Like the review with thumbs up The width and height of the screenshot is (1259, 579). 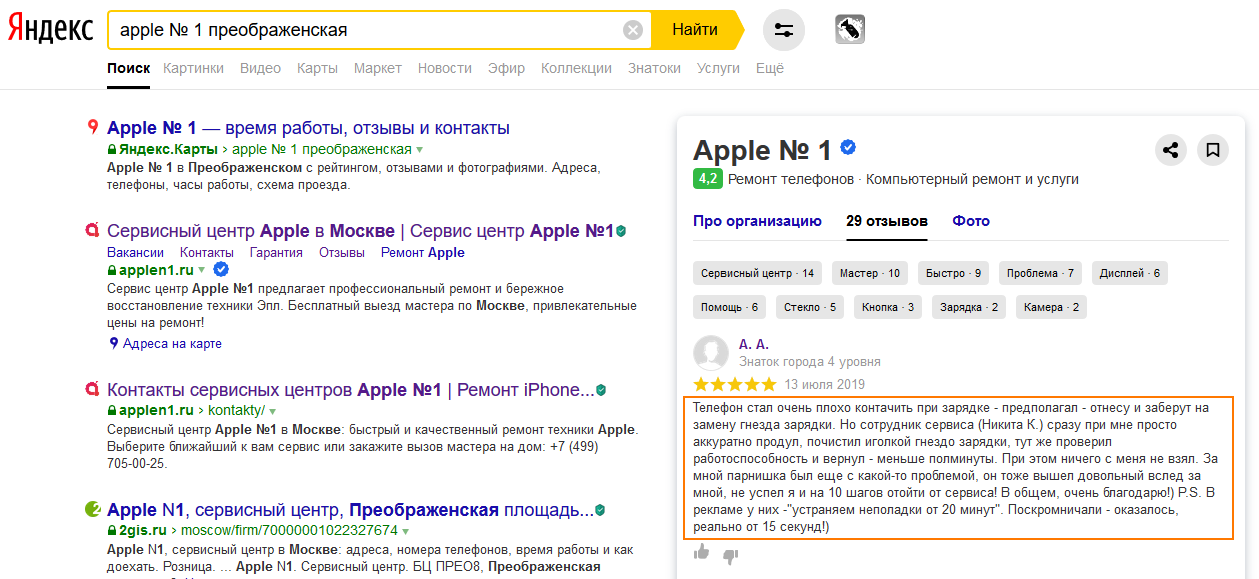click(x=701, y=553)
